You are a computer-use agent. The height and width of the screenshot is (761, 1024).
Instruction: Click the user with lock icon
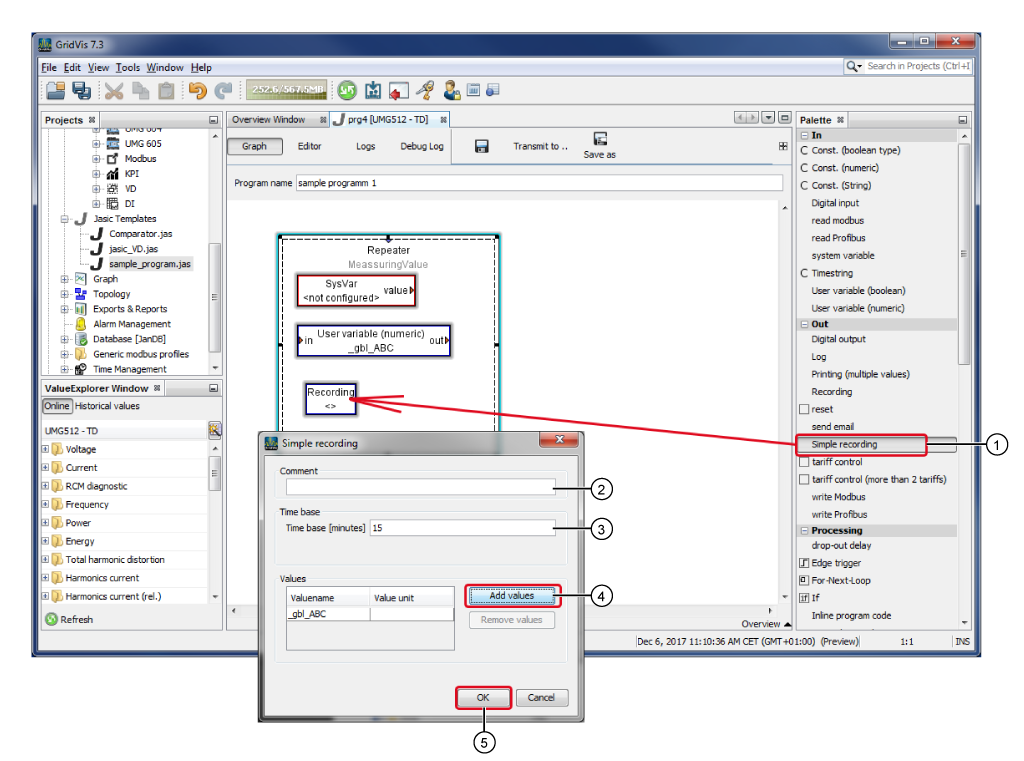point(451,91)
